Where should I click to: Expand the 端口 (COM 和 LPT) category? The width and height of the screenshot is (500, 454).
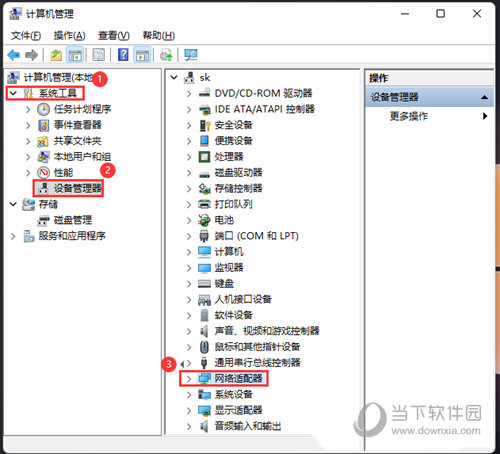(189, 236)
